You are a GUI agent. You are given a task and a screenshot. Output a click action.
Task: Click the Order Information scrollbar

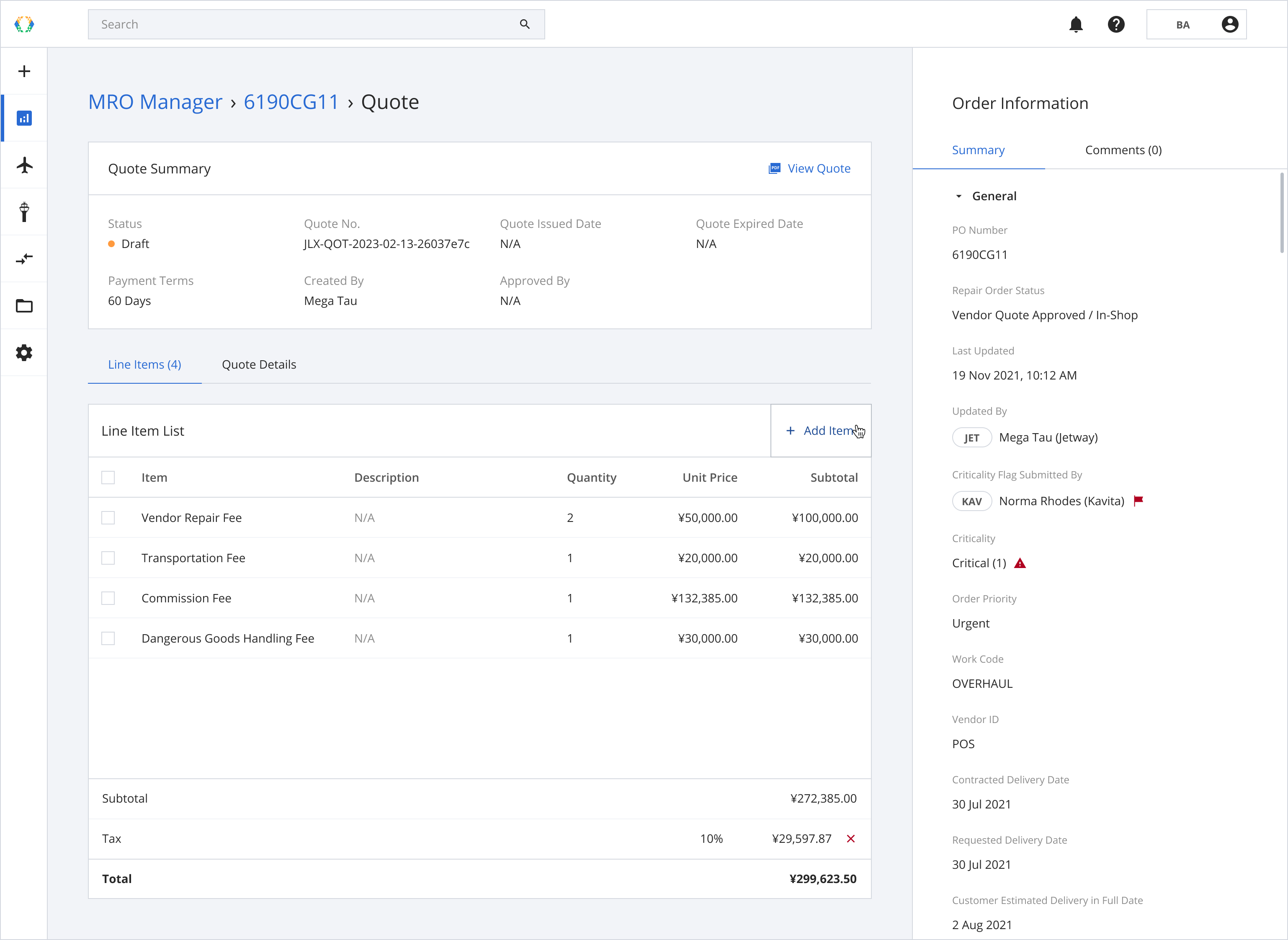[x=1281, y=213]
